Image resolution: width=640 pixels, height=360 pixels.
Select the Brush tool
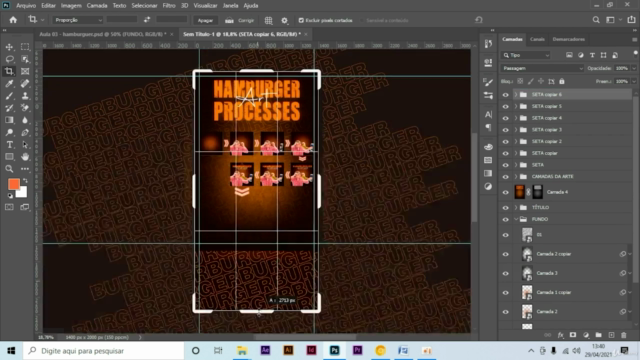click(x=9, y=96)
